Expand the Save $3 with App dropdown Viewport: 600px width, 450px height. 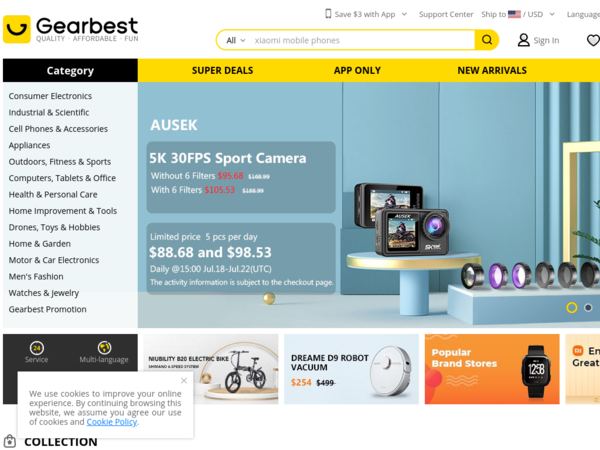point(404,14)
